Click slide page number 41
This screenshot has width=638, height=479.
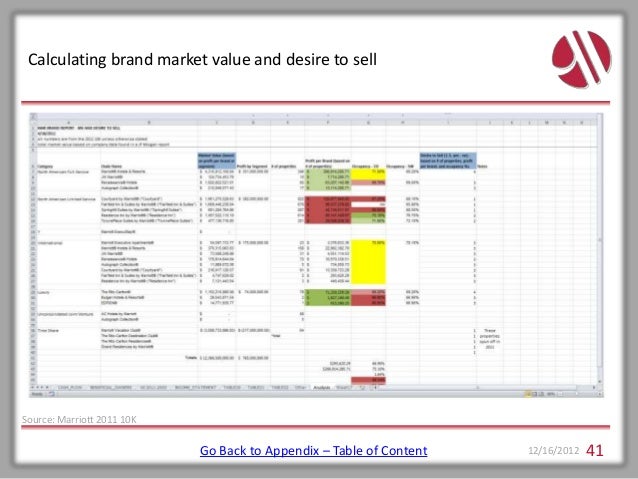click(594, 450)
